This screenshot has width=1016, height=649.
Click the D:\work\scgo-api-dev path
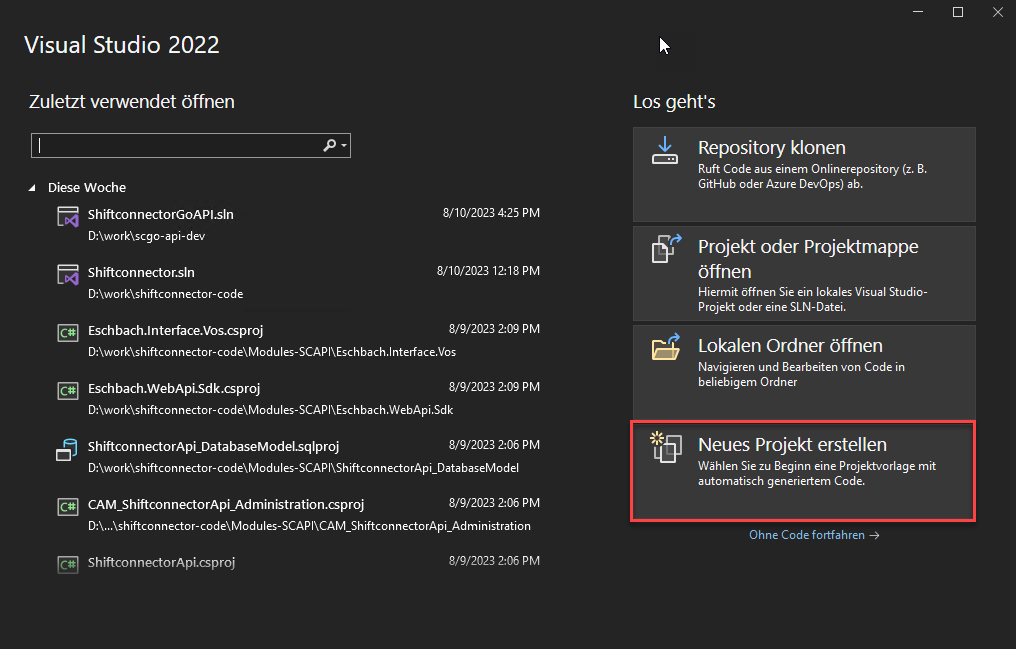(146, 236)
